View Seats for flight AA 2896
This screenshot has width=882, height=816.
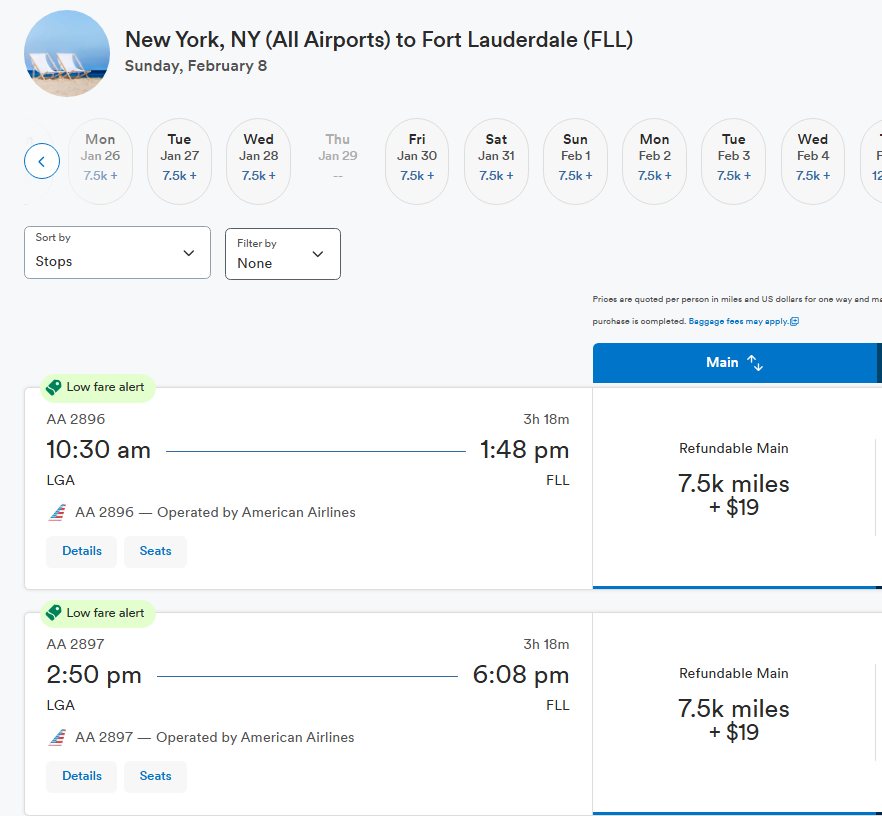tap(155, 551)
